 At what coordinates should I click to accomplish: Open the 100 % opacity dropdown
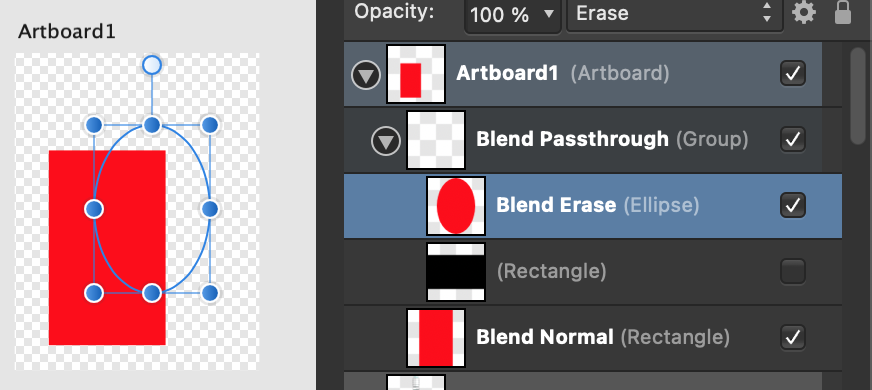pyautogui.click(x=512, y=15)
